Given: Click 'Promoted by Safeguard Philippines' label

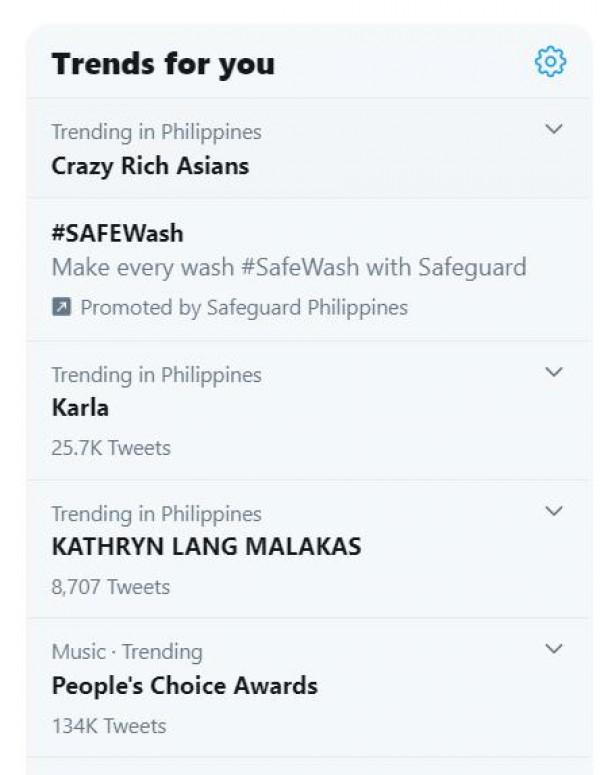Looking at the screenshot, I should [244, 308].
